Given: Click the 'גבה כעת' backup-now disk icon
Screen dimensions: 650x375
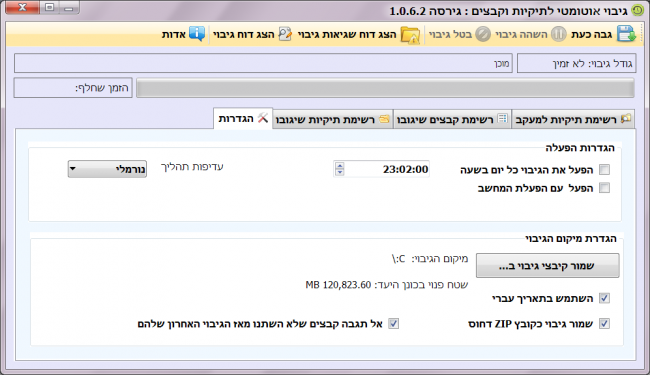Looking at the screenshot, I should click(x=626, y=34).
